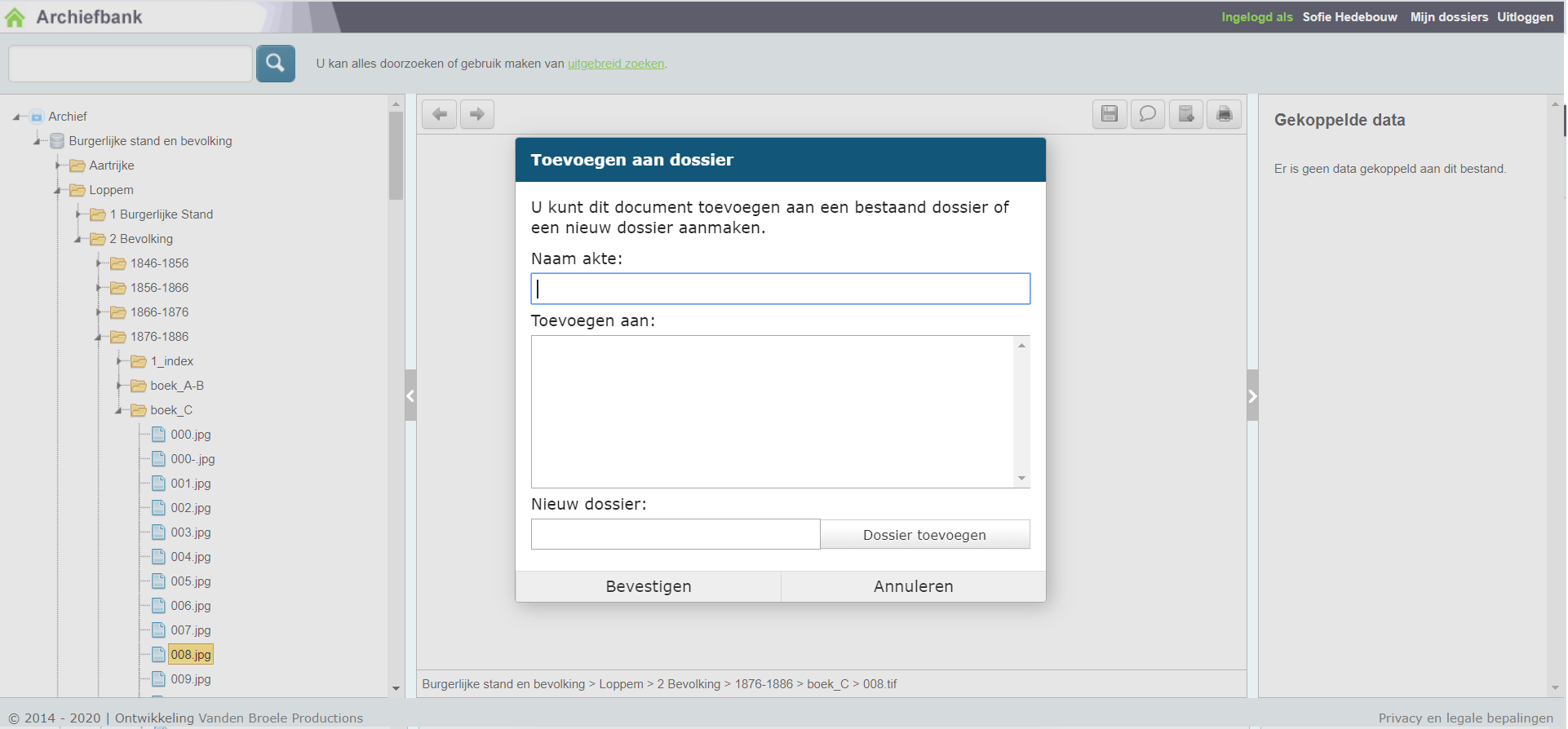Expand the 1856-1866 folder node
This screenshot has width=1568, height=729.
tap(99, 288)
